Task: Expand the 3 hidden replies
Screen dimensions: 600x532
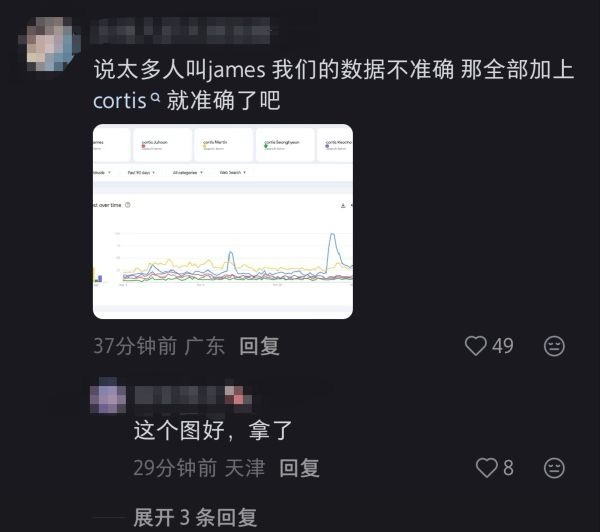Action: (x=195, y=518)
